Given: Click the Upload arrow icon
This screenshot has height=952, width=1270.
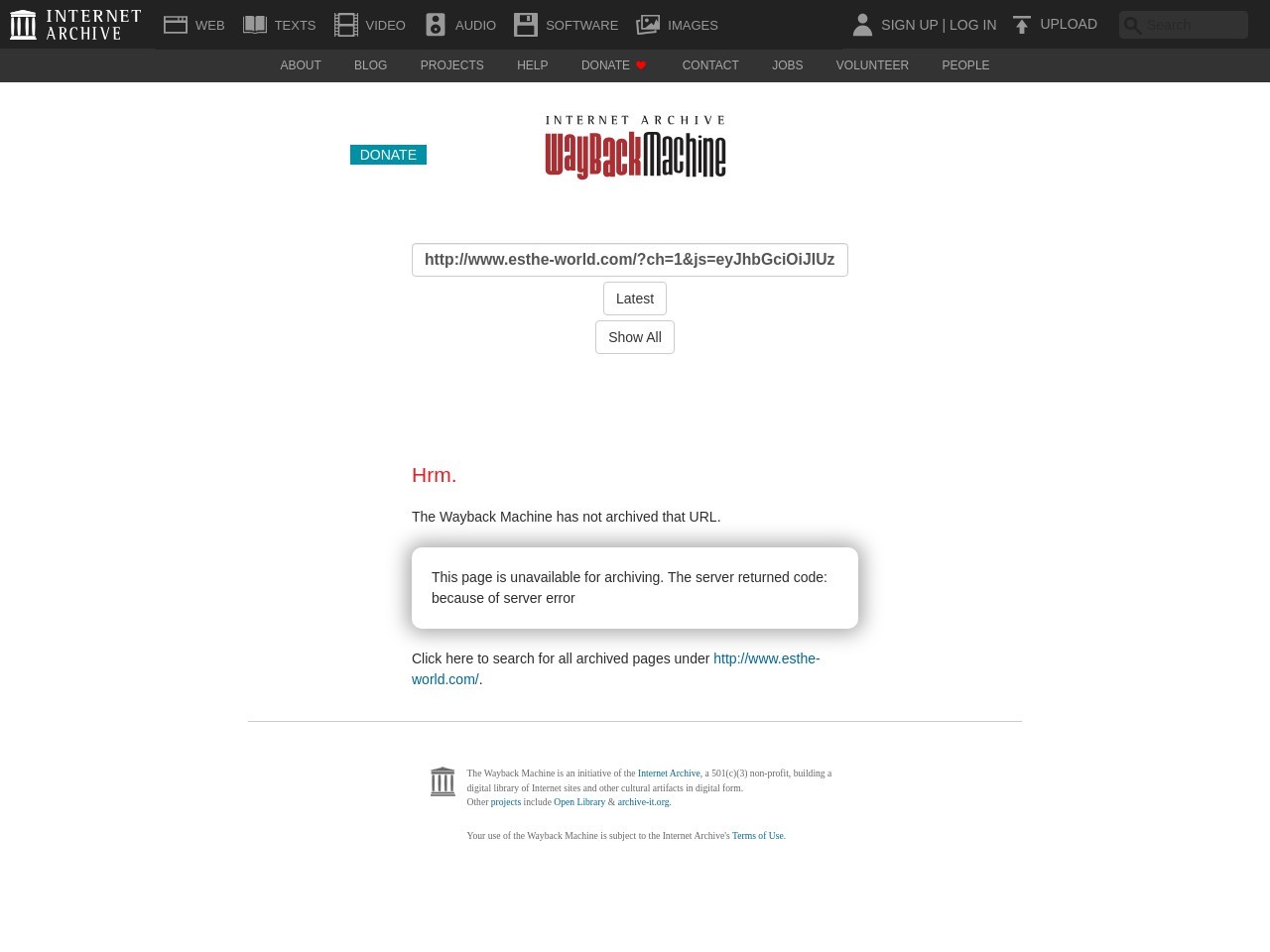Looking at the screenshot, I should pos(1022,25).
